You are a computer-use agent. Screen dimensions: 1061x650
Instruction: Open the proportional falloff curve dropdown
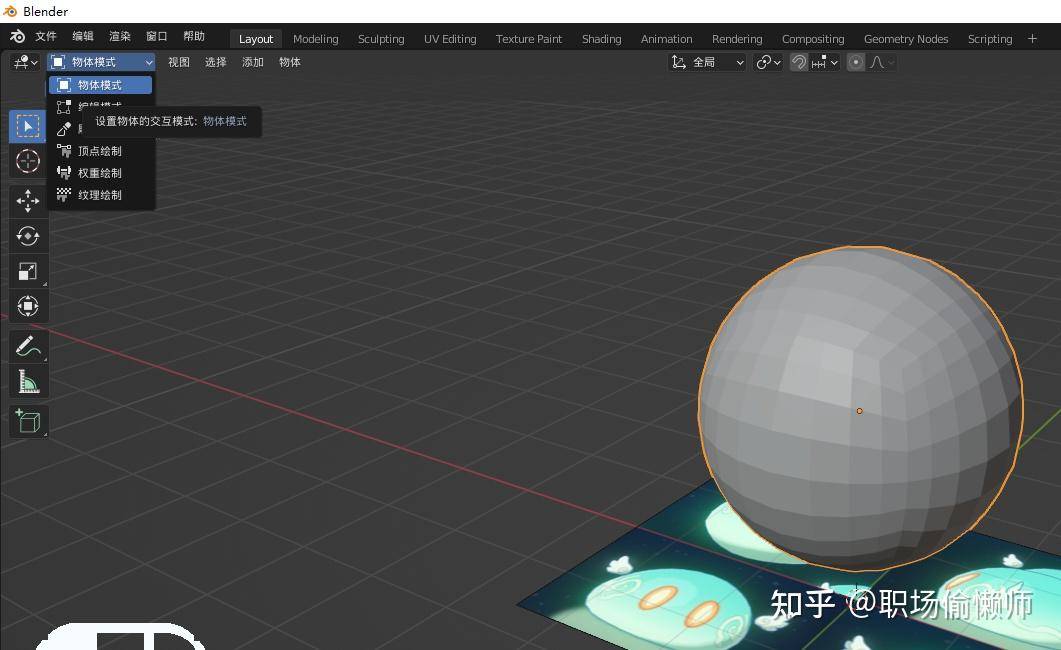[882, 62]
